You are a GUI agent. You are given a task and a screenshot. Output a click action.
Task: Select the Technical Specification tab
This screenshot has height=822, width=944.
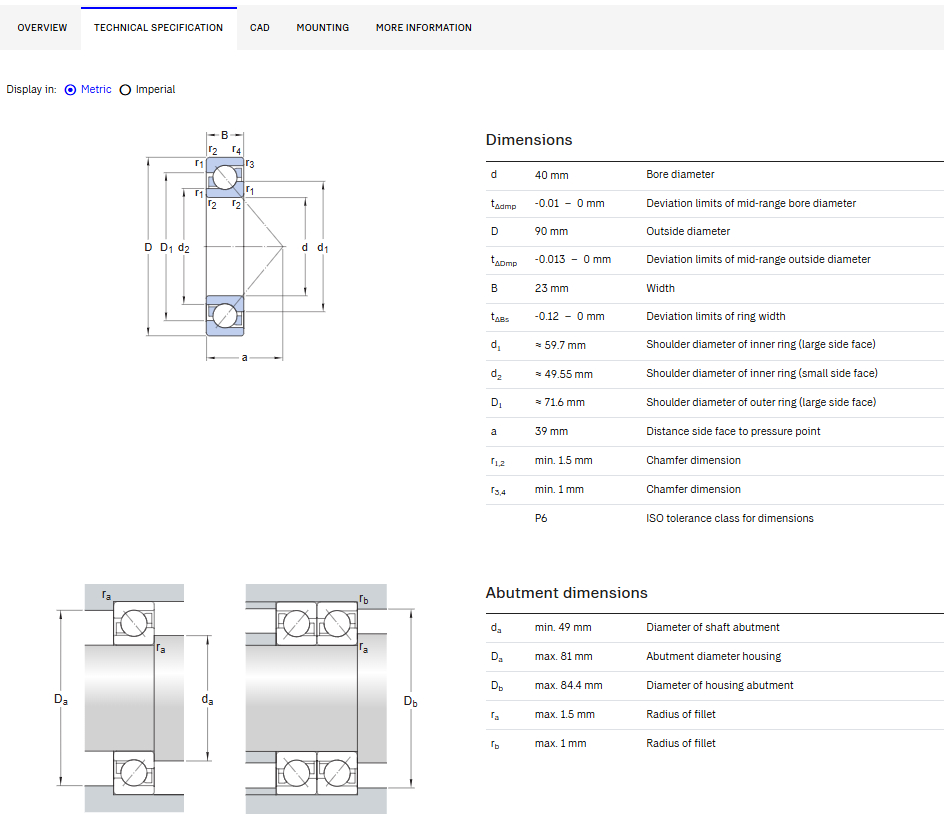coord(158,28)
